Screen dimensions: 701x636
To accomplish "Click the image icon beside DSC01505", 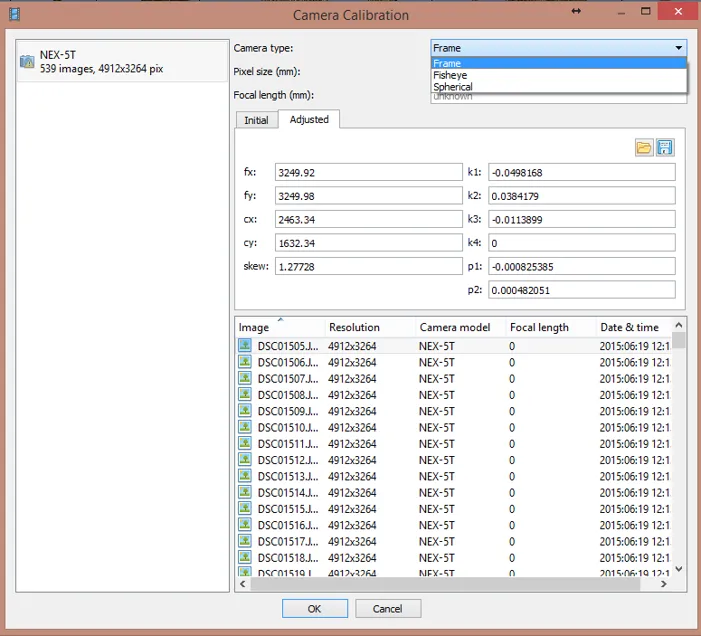I will 245,346.
